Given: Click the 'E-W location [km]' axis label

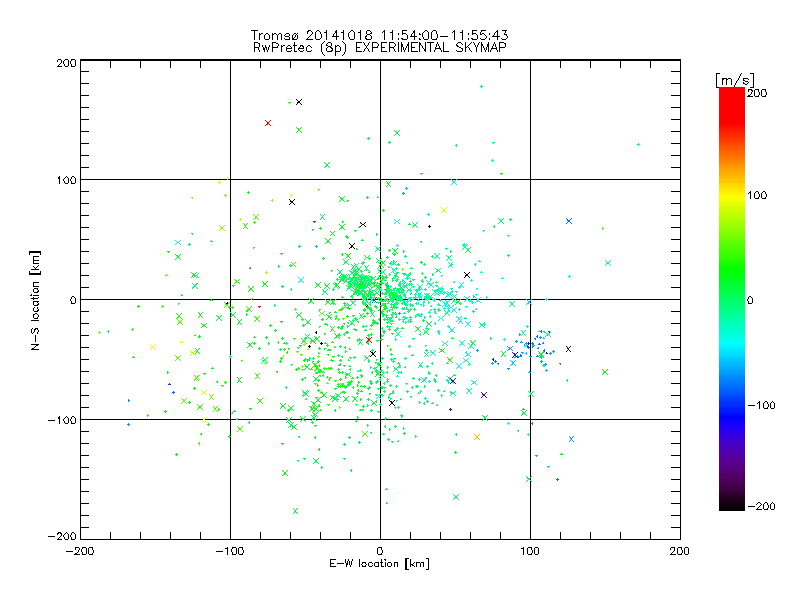Looking at the screenshot, I should point(380,564).
